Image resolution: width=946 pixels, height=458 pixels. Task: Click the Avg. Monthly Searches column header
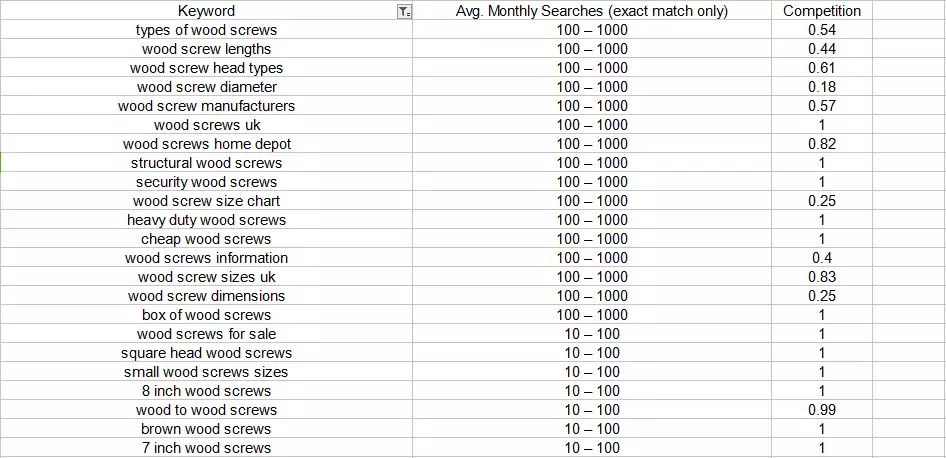(592, 11)
